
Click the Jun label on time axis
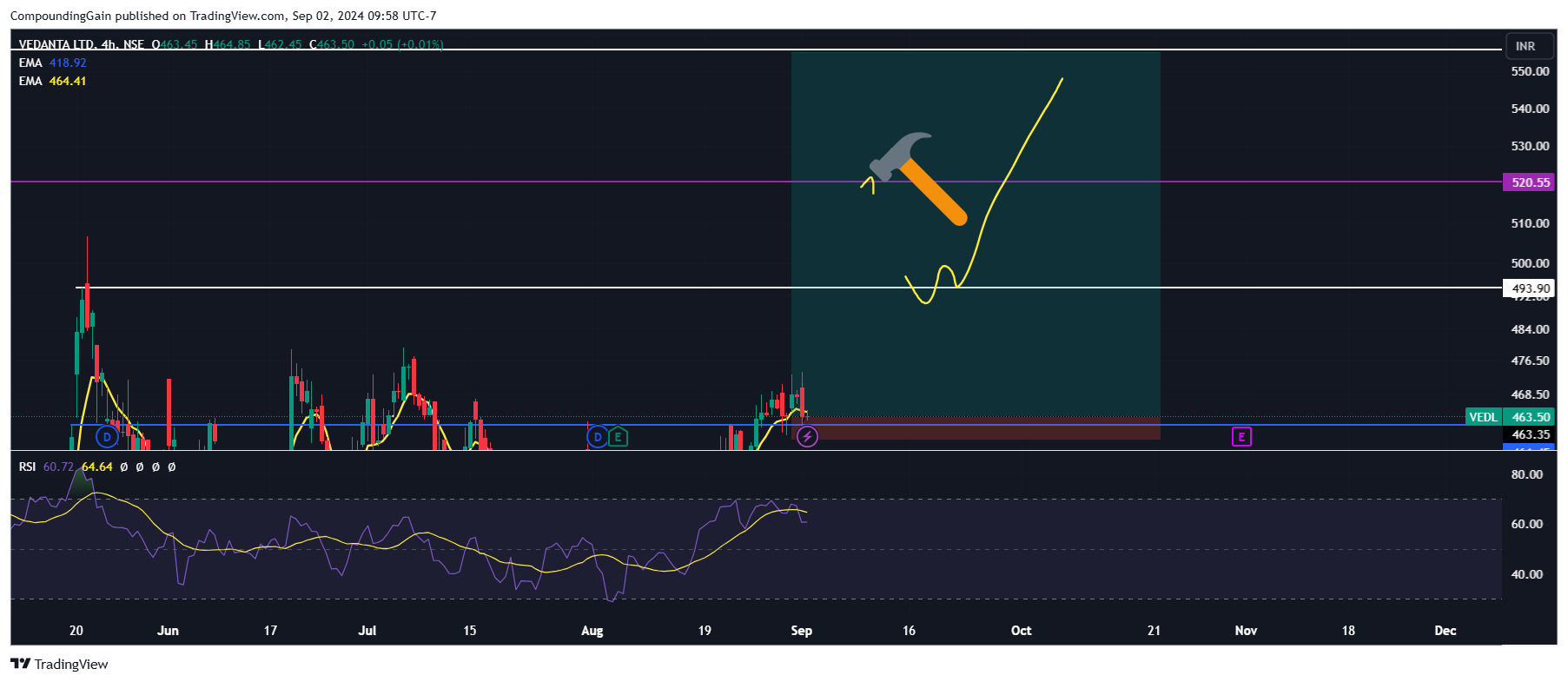(x=168, y=631)
